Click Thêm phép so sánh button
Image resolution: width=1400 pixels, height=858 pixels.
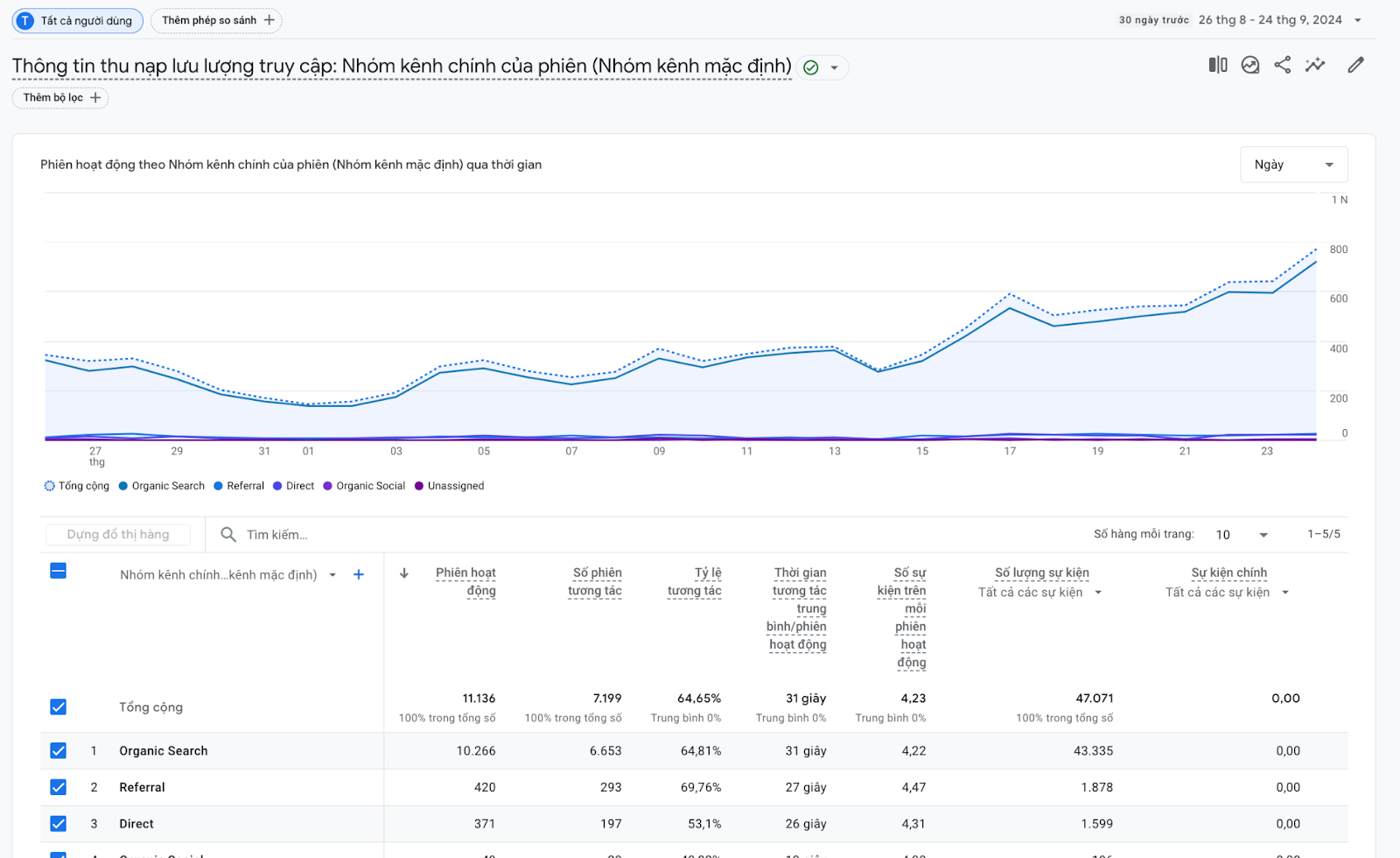(216, 20)
